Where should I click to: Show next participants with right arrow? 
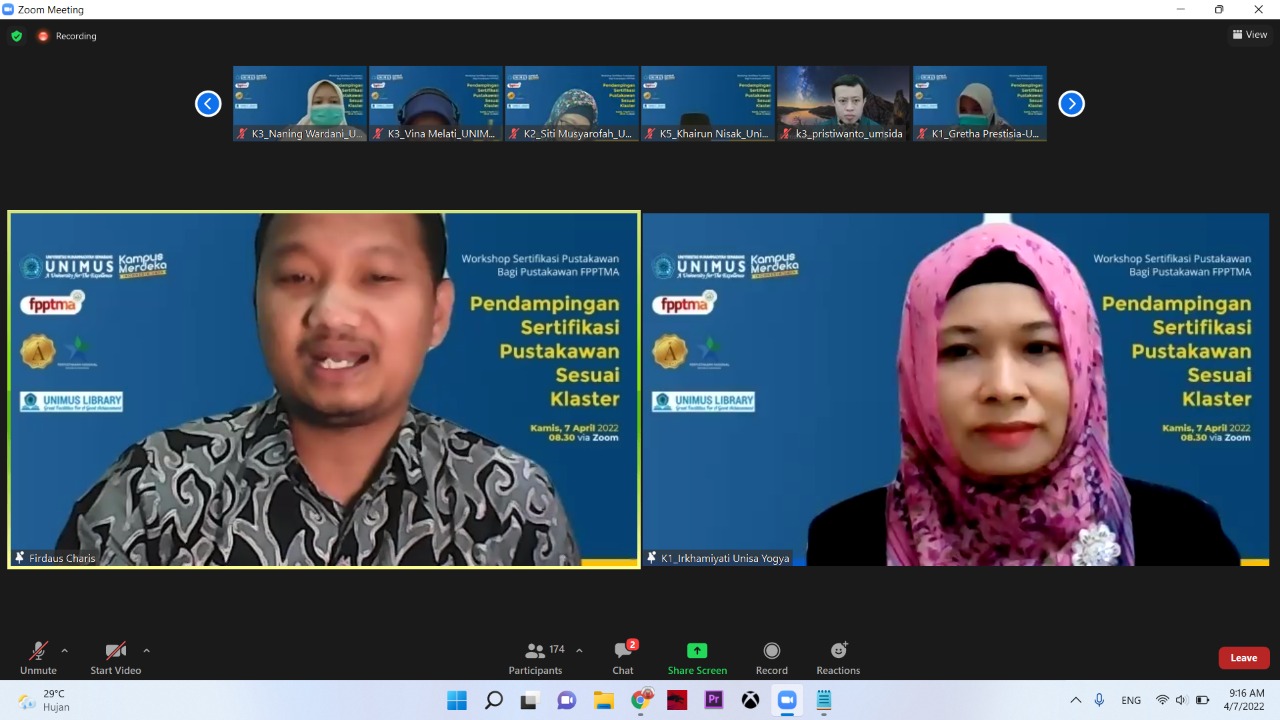pos(1071,103)
